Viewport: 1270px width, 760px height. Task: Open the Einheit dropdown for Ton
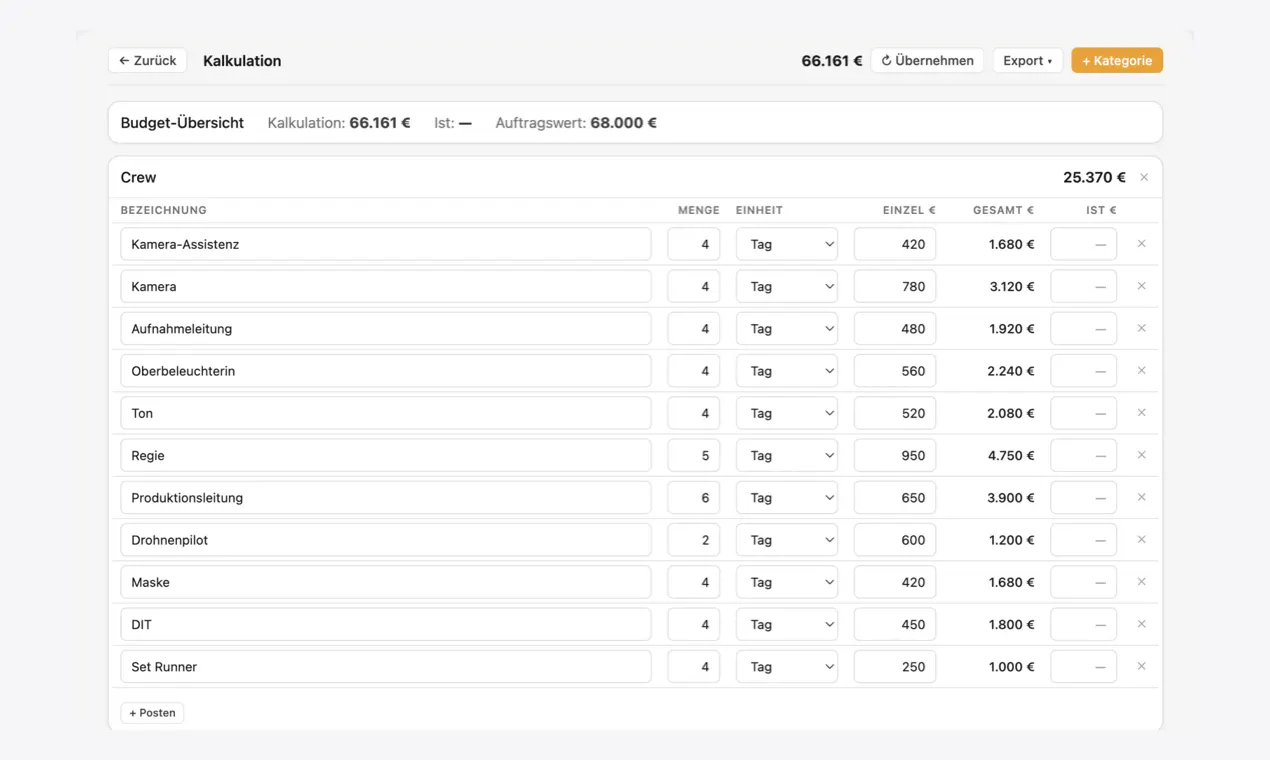tap(787, 413)
